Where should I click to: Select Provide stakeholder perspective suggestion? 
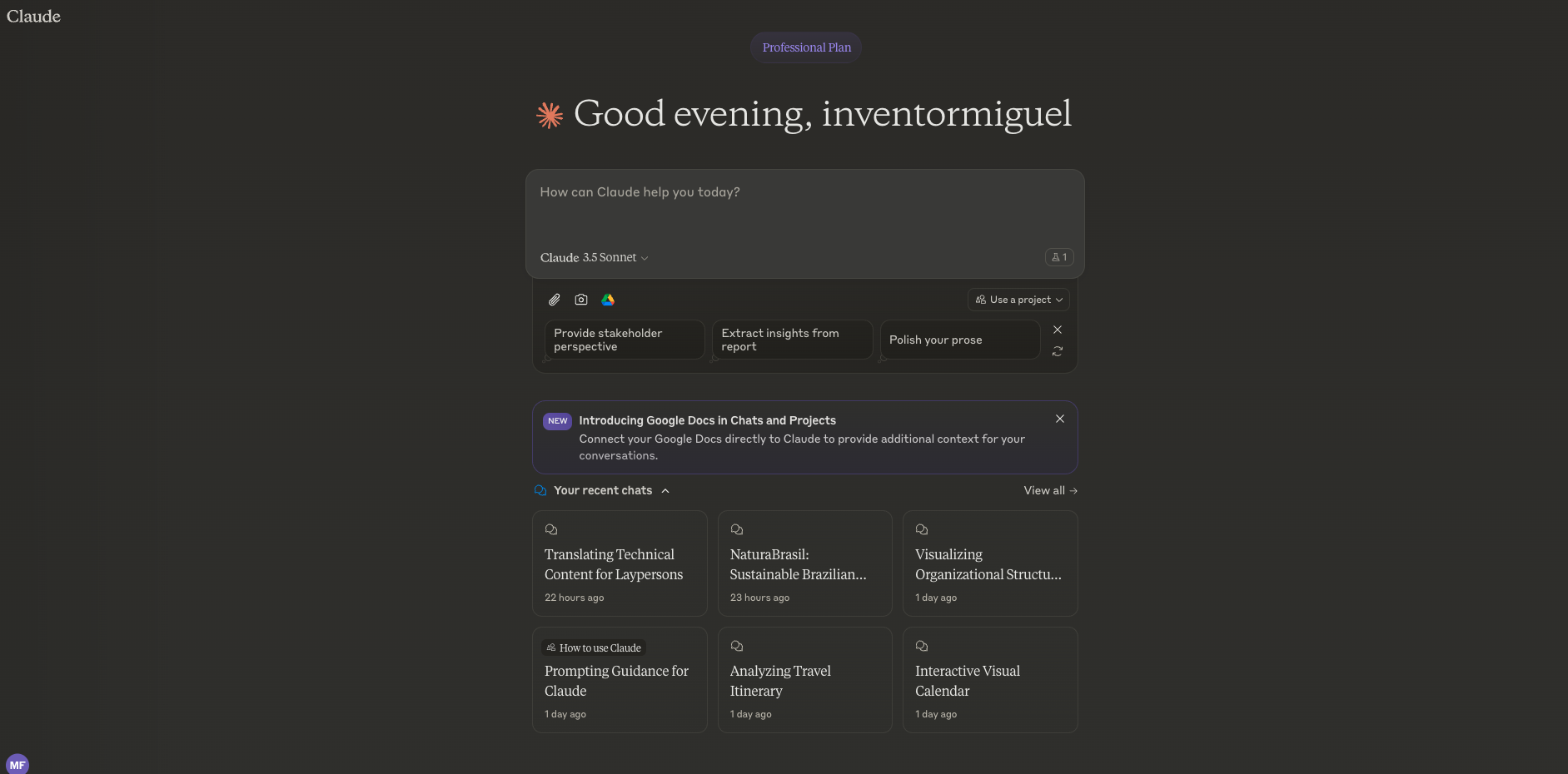(624, 340)
